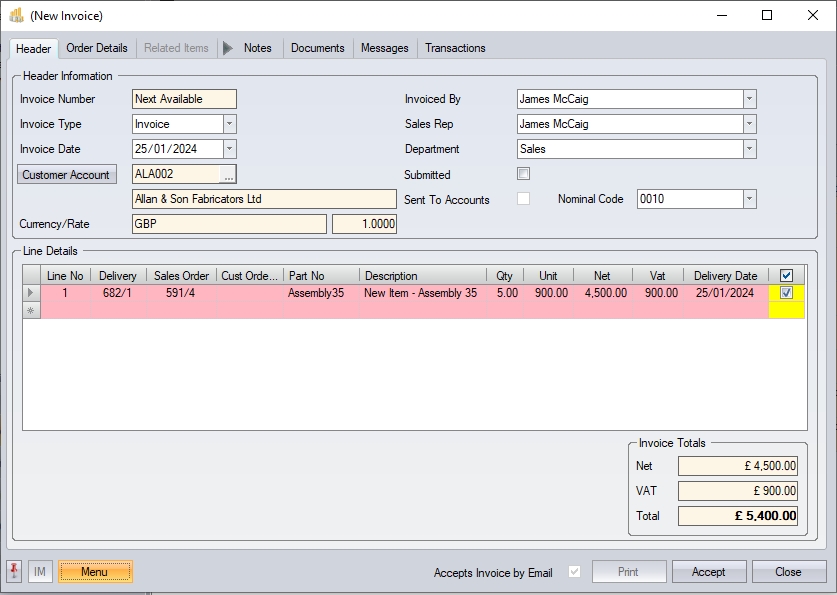Click the ellipsis browse button beside ALA002

coord(229,175)
